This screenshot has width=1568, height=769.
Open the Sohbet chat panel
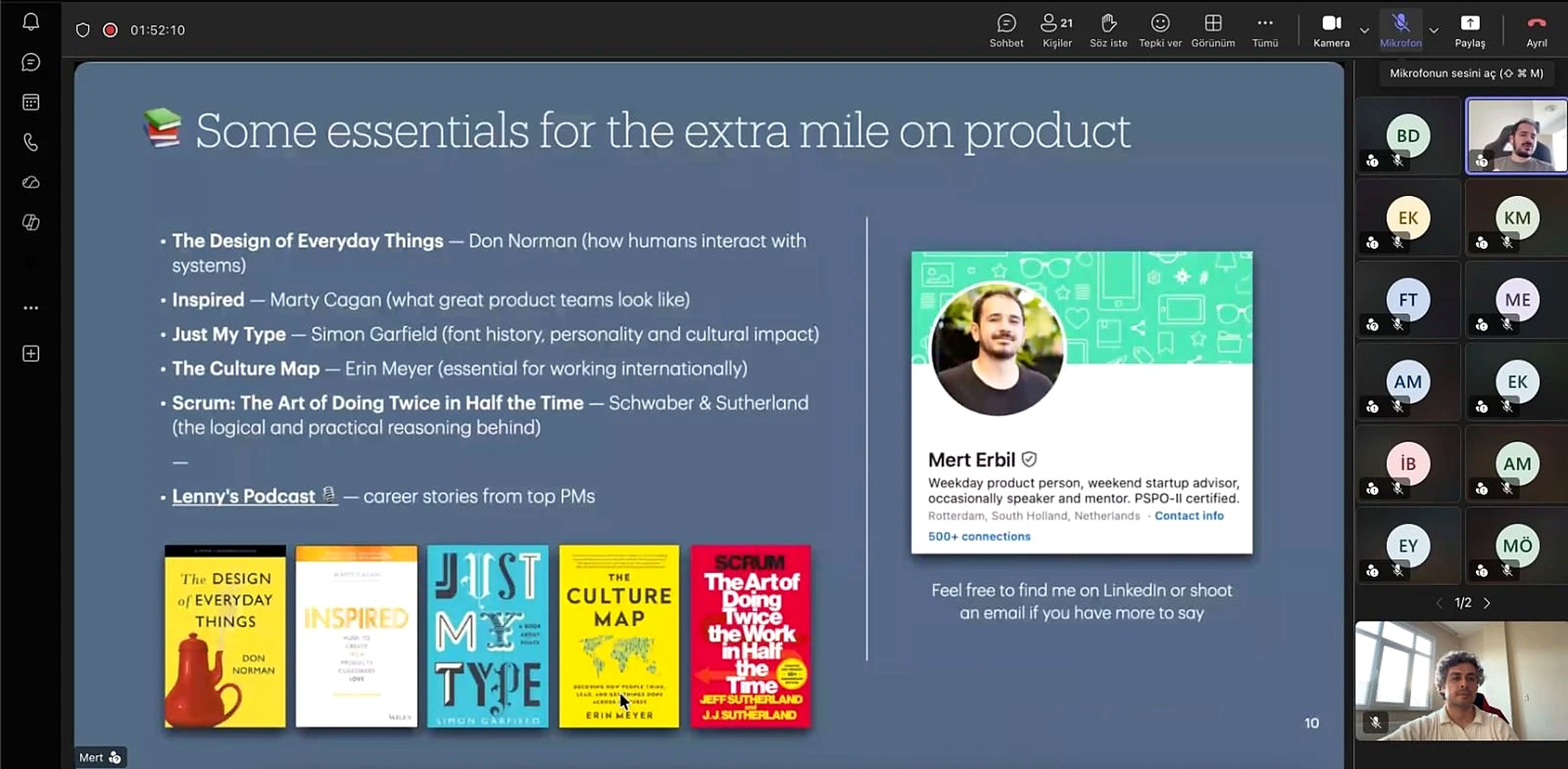click(x=1006, y=31)
